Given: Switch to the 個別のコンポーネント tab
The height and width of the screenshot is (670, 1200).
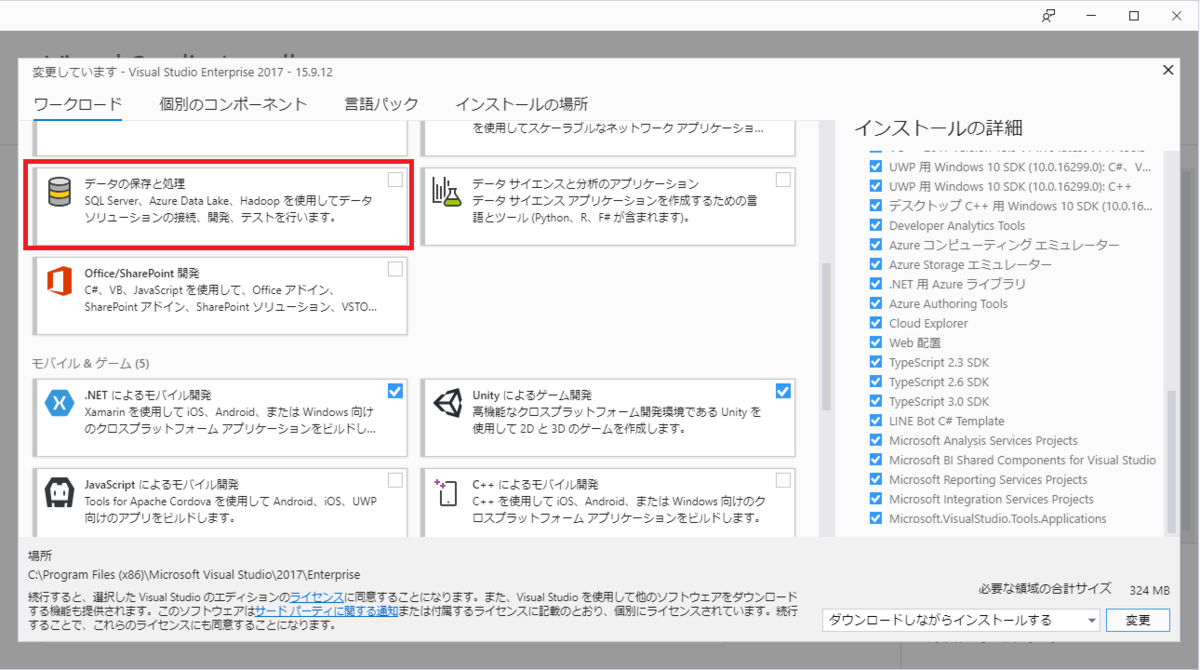Looking at the screenshot, I should (x=233, y=104).
